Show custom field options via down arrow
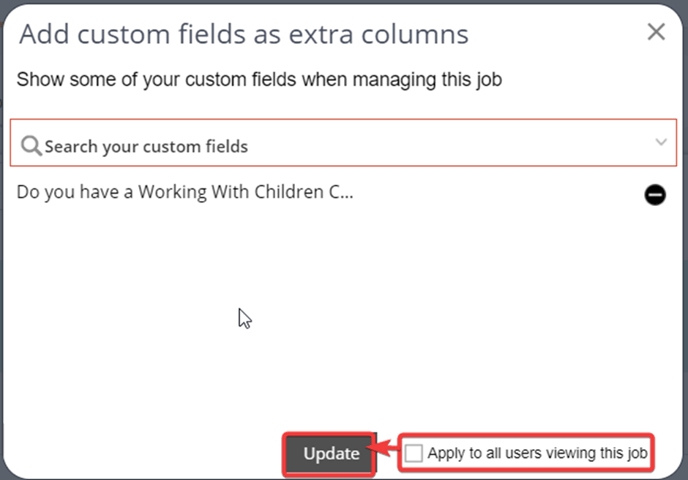Image resolution: width=688 pixels, height=480 pixels. click(661, 142)
